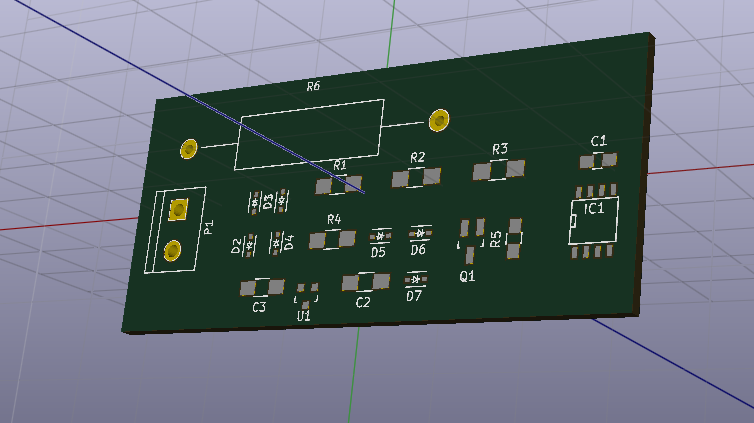Click the R1 resistor component
This screenshot has width=754, height=423.
[338, 185]
